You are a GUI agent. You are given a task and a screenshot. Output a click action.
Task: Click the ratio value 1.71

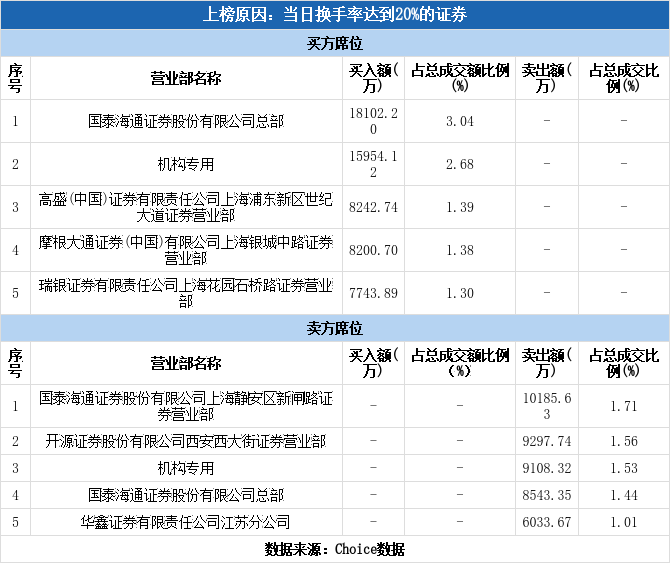pos(624,406)
